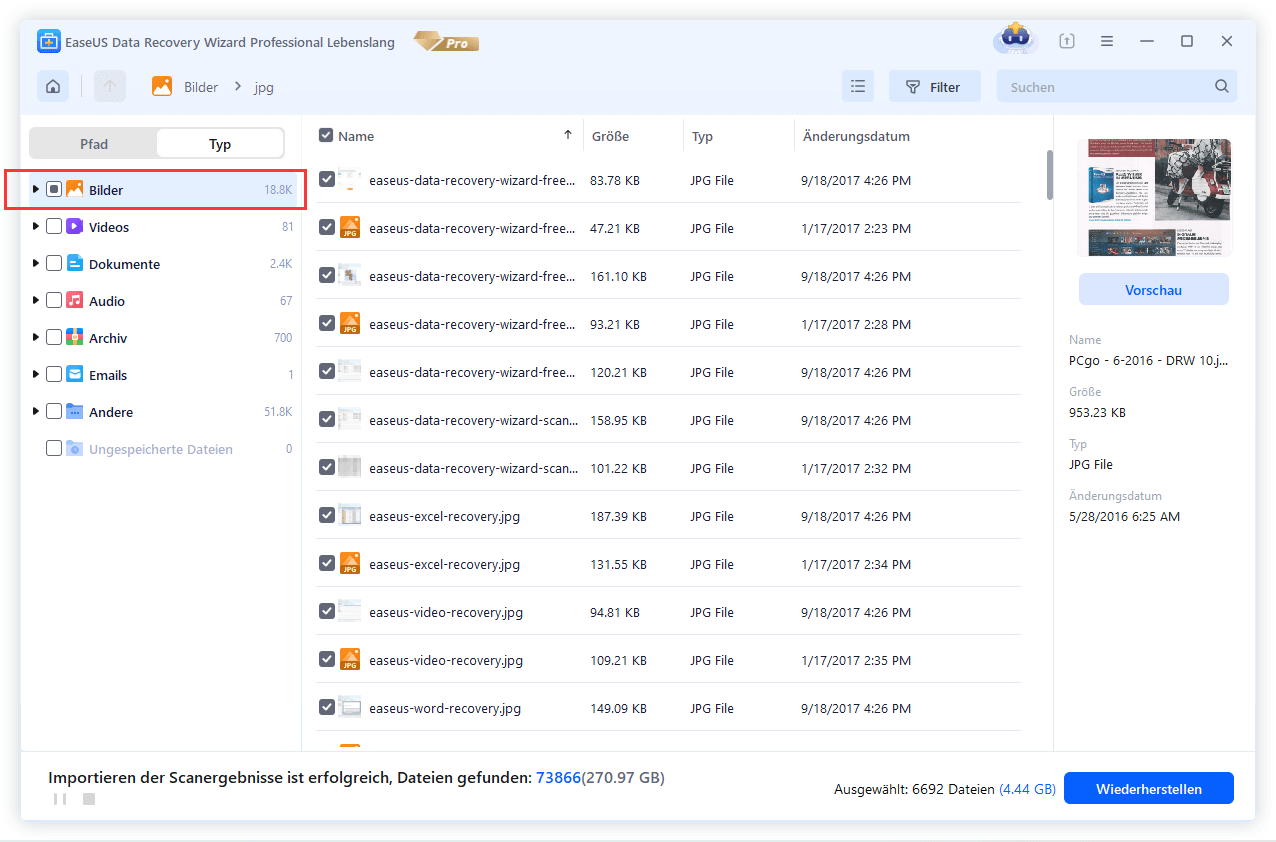This screenshot has width=1276, height=842.
Task: Click the orange Bilder category icon in the tree
Action: point(74,189)
